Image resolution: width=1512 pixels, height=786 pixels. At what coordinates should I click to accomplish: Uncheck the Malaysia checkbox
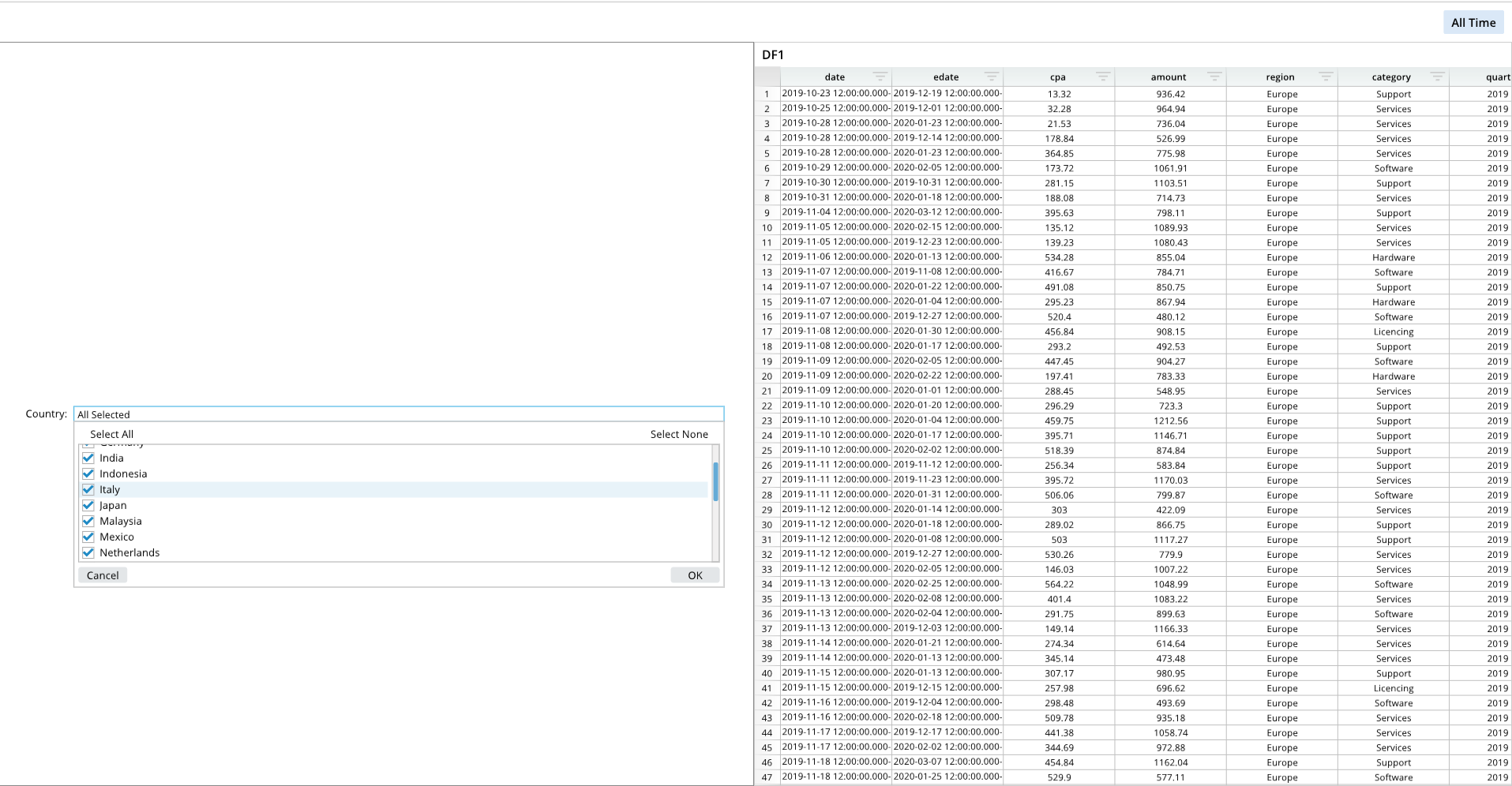[88, 521]
